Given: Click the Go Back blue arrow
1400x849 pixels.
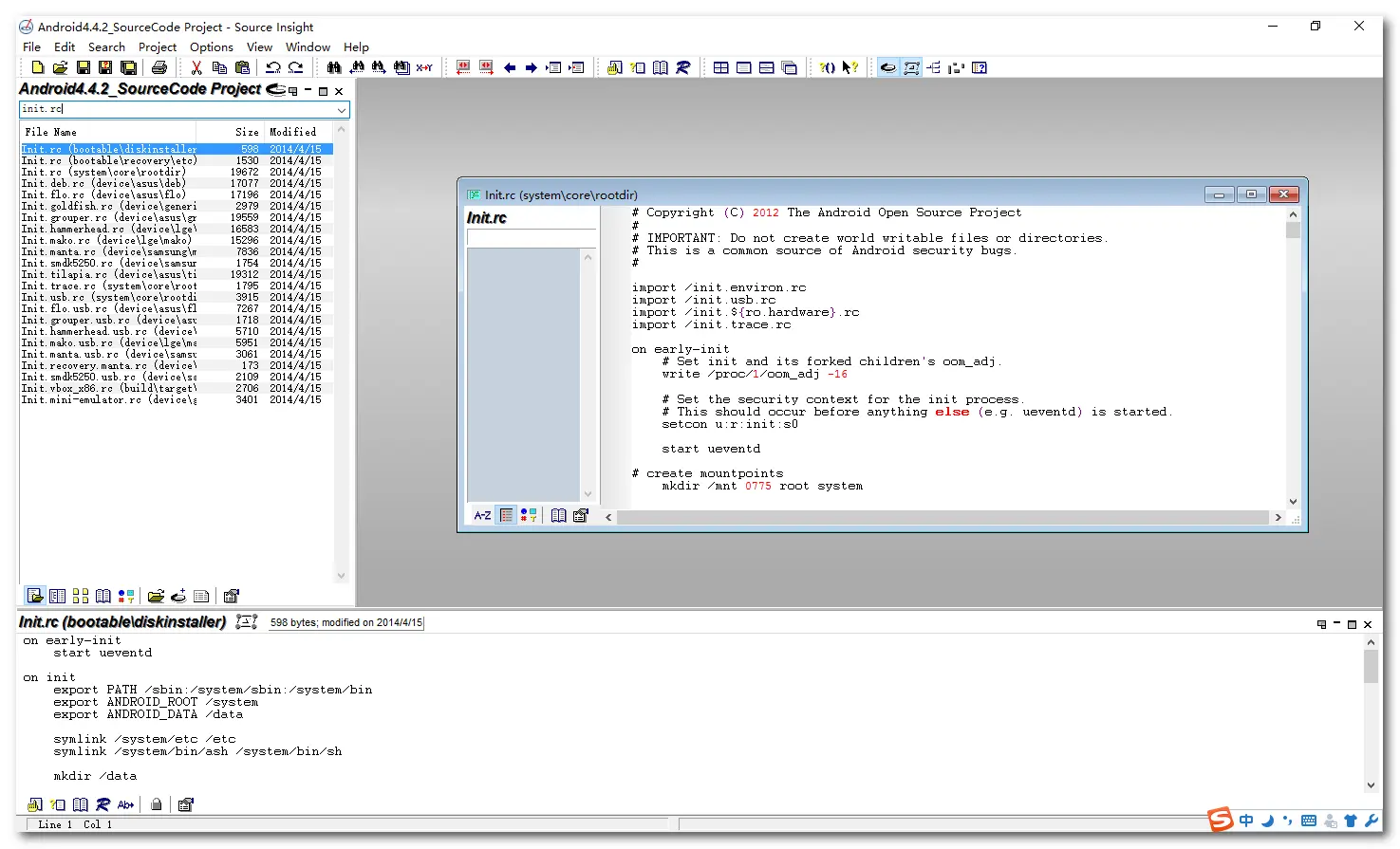Looking at the screenshot, I should click(510, 67).
